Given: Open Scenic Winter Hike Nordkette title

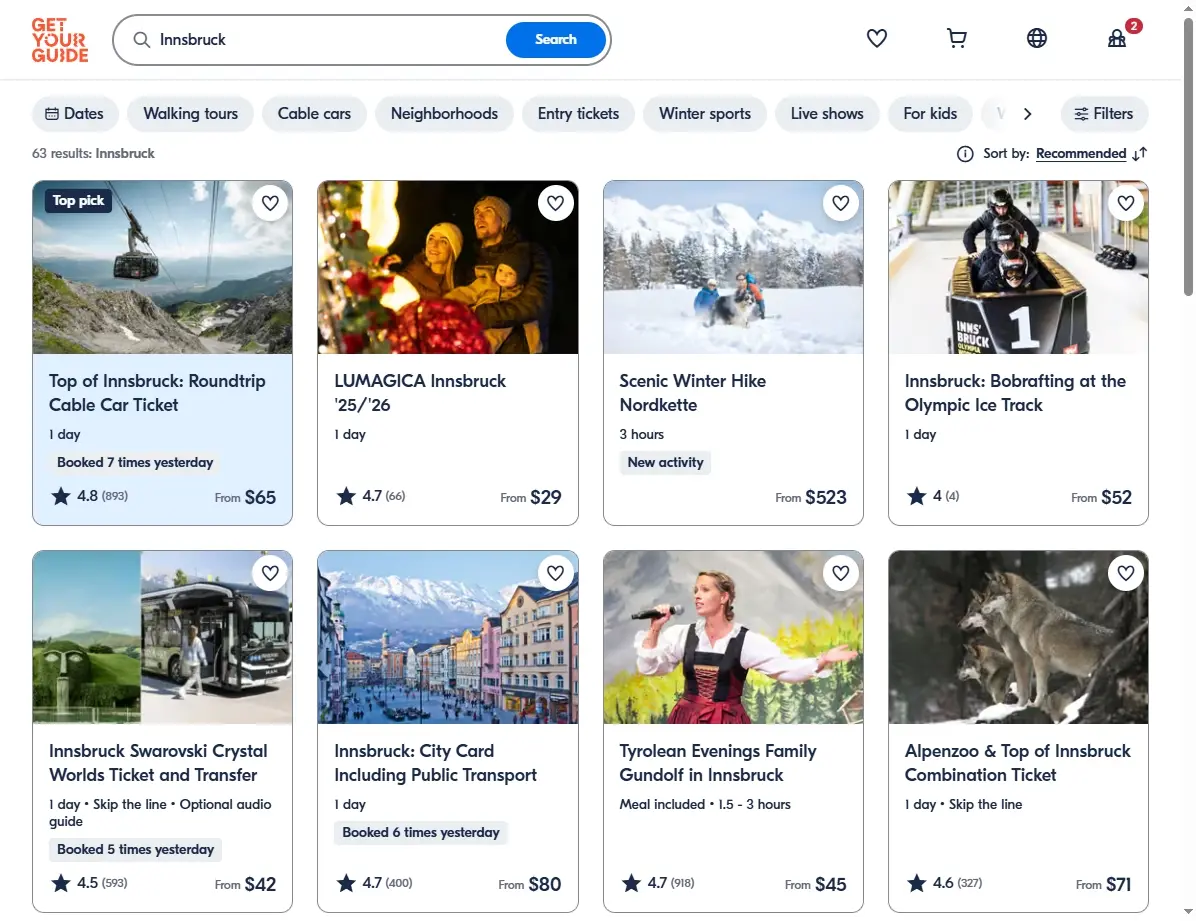Looking at the screenshot, I should pyautogui.click(x=693, y=393).
